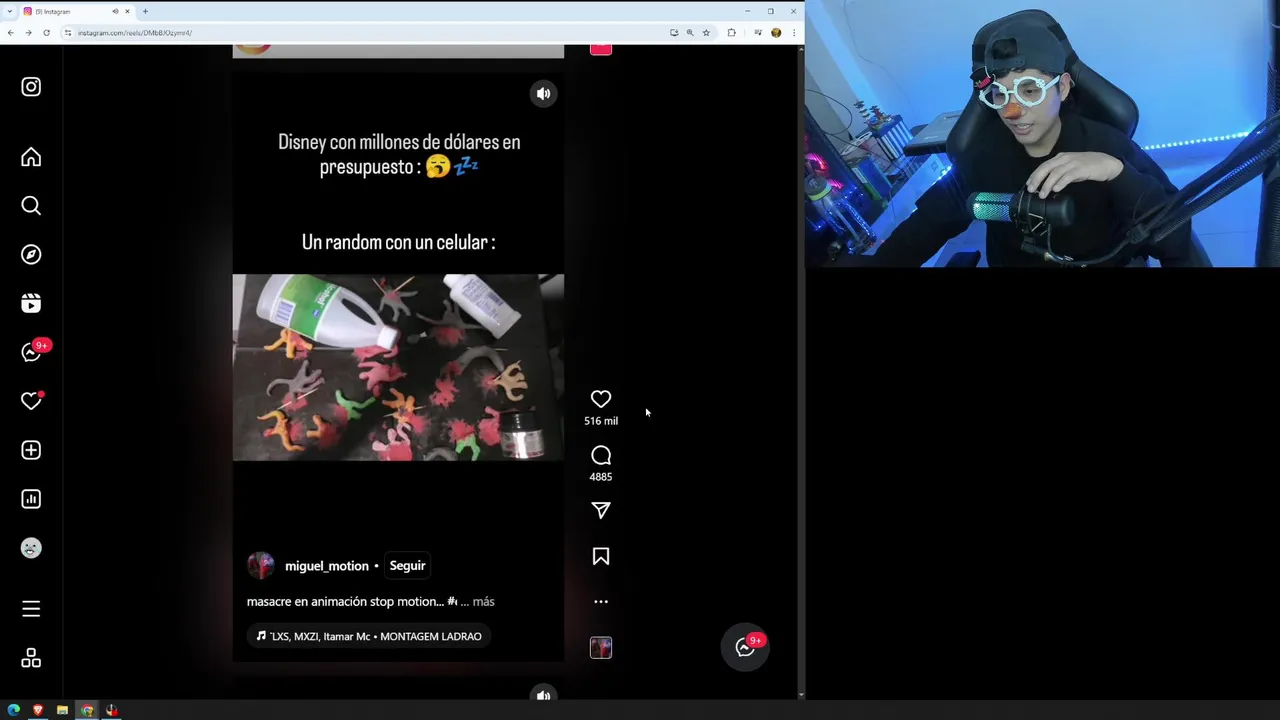Image resolution: width=1280 pixels, height=720 pixels.
Task: Open the Chrome profile avatar
Action: (x=776, y=33)
